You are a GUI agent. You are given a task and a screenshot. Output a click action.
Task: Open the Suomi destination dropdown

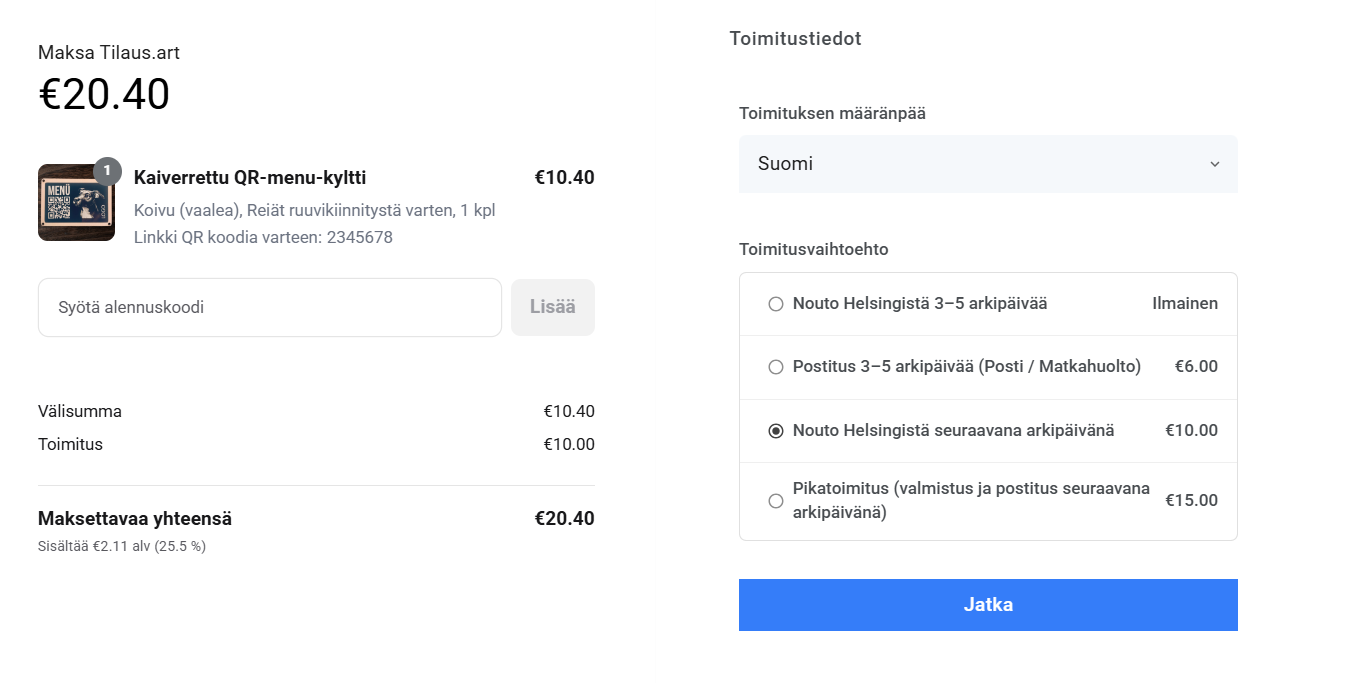[987, 164]
